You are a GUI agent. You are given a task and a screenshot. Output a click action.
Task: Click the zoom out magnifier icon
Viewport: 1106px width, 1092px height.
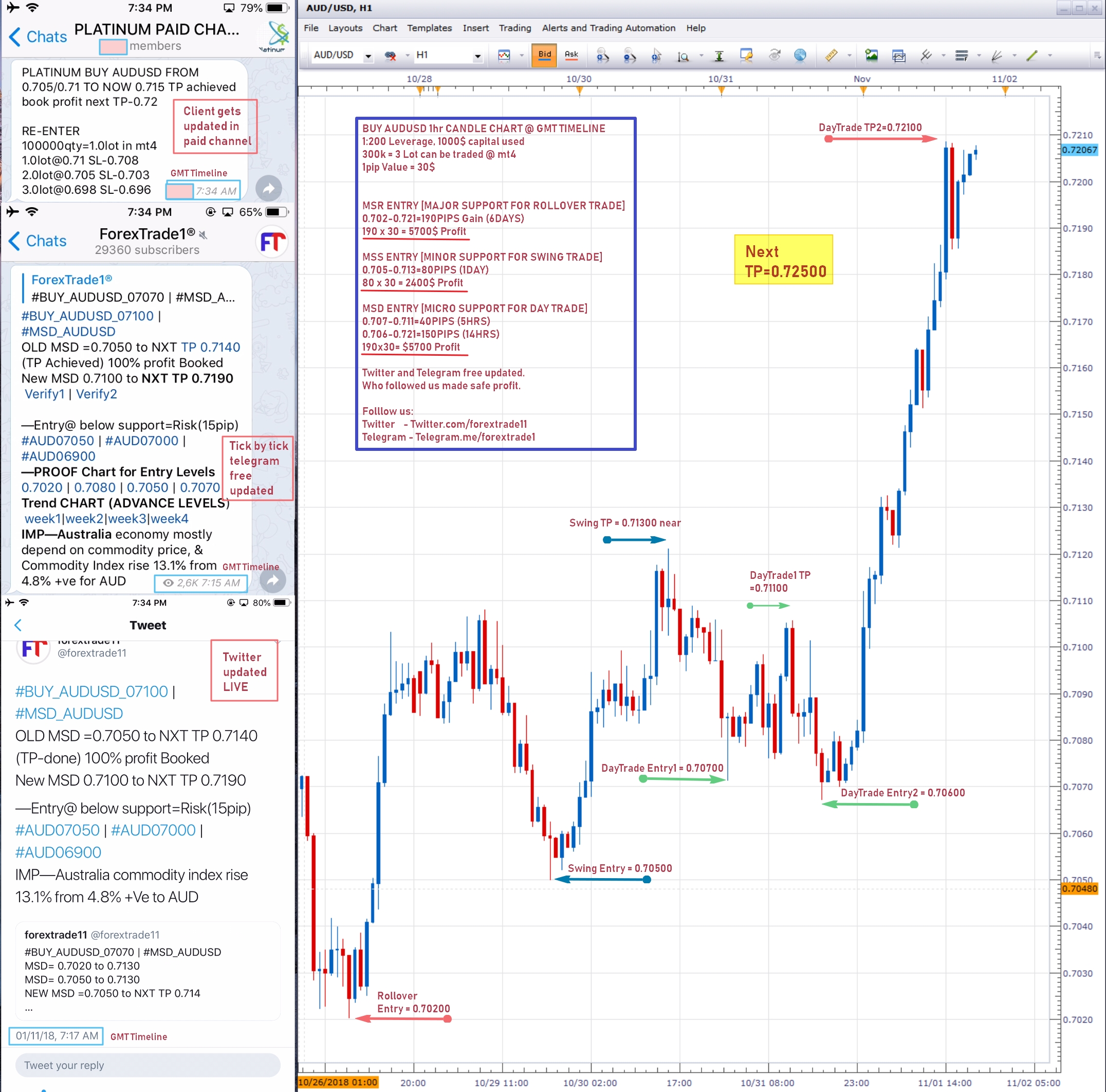(630, 56)
